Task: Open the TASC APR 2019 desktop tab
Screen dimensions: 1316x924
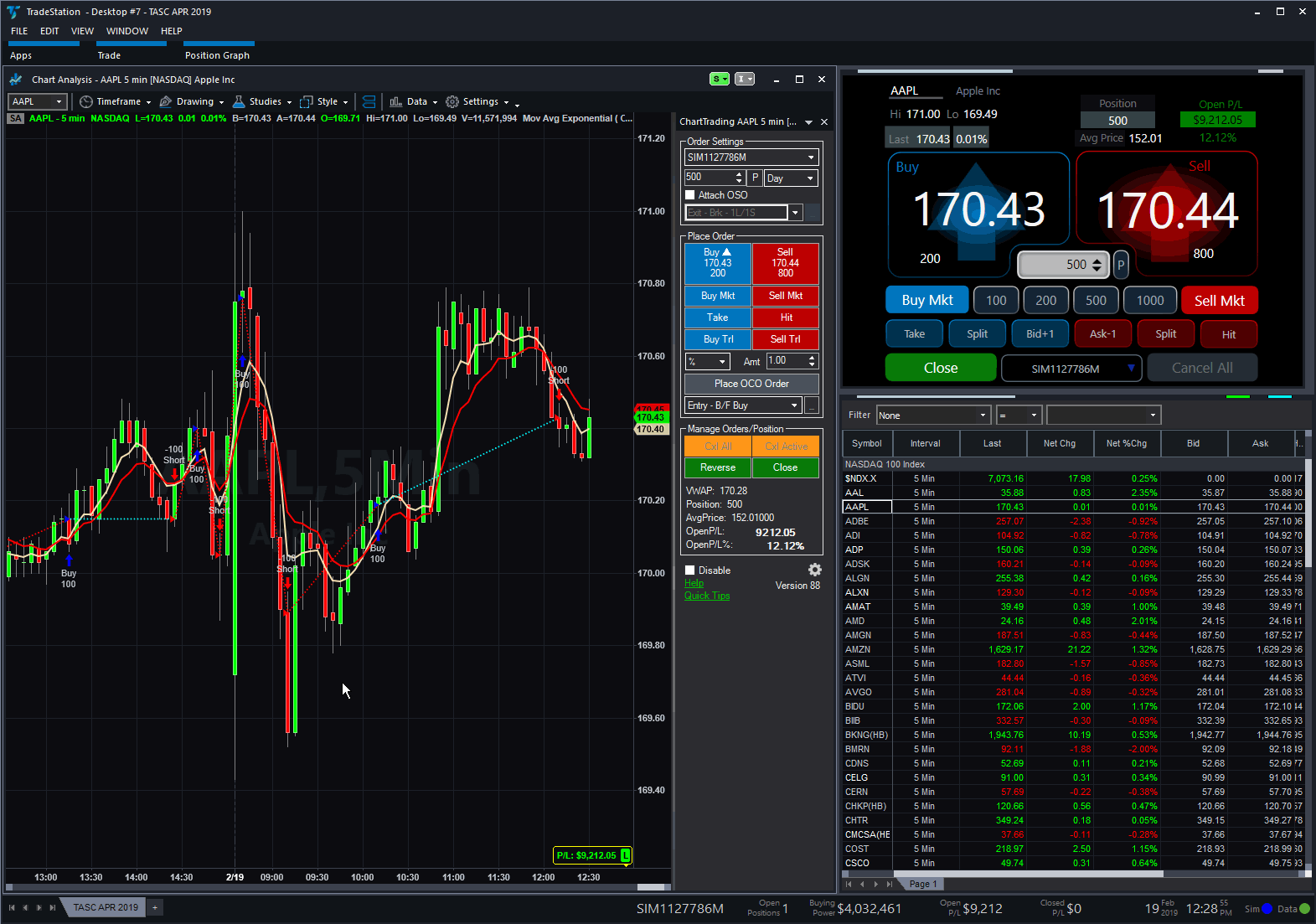Action: [106, 907]
